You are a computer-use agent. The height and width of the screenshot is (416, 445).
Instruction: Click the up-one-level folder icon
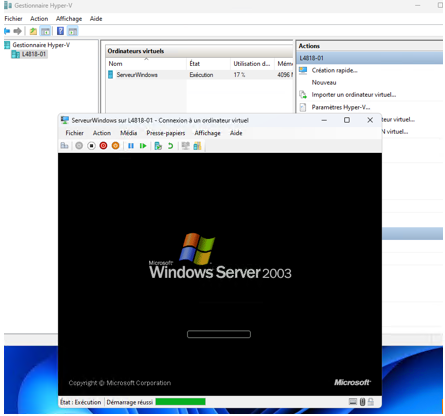pos(33,31)
